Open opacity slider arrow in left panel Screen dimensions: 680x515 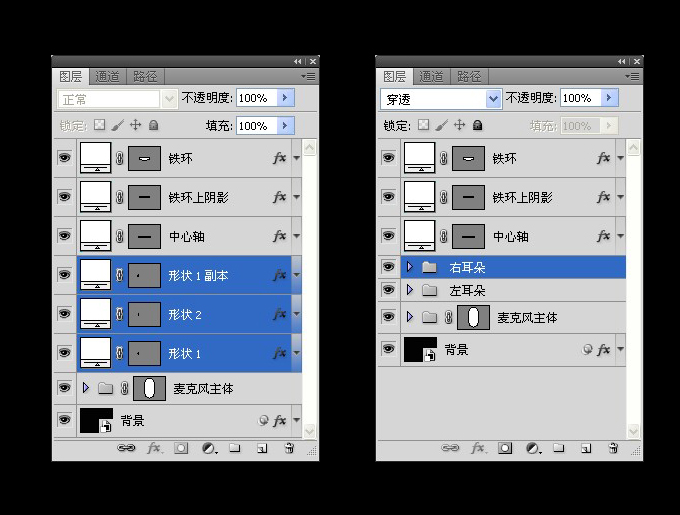tap(285, 98)
